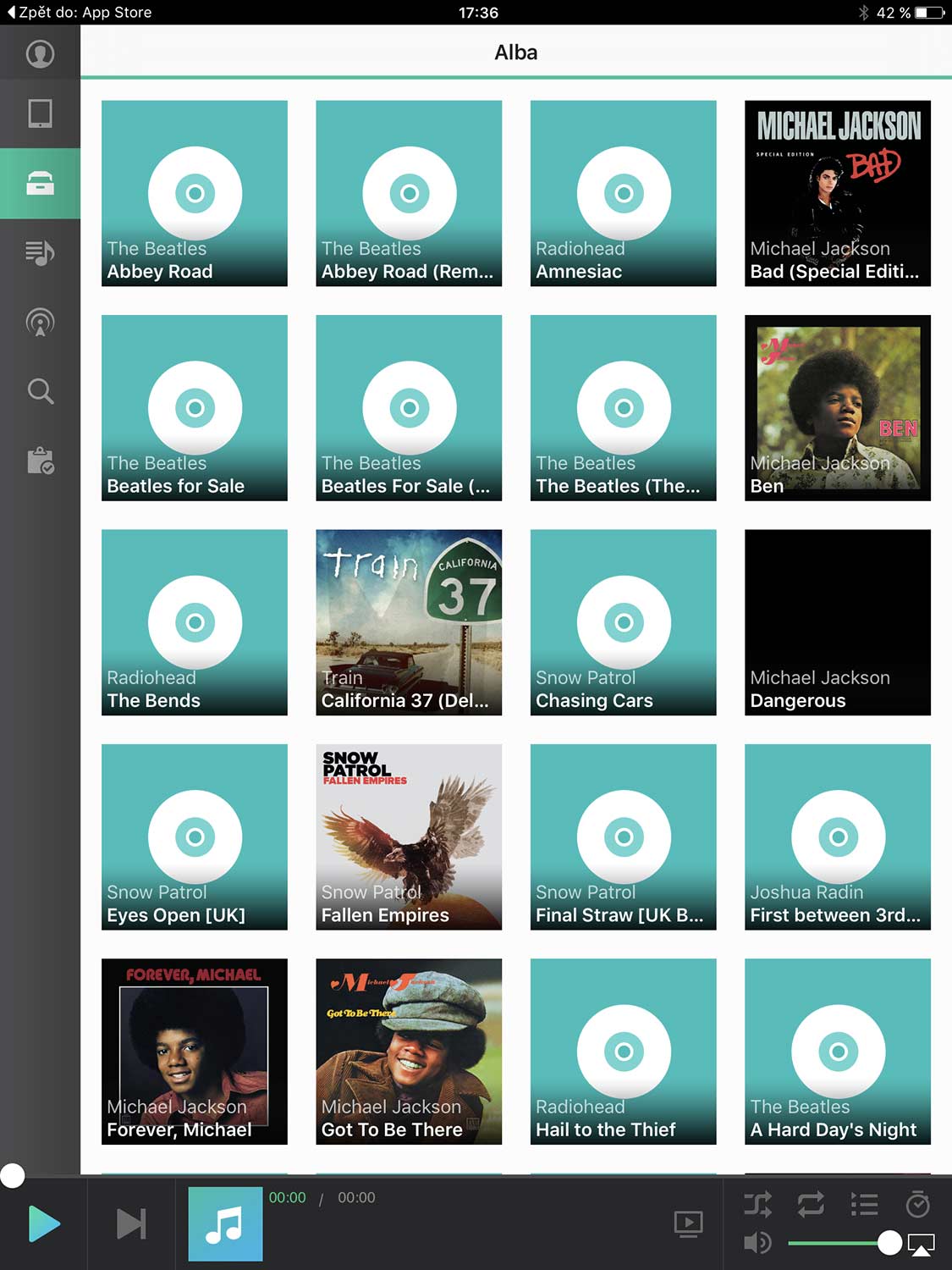Open the AirPlay output icon
The image size is (952, 1270).
(921, 1244)
